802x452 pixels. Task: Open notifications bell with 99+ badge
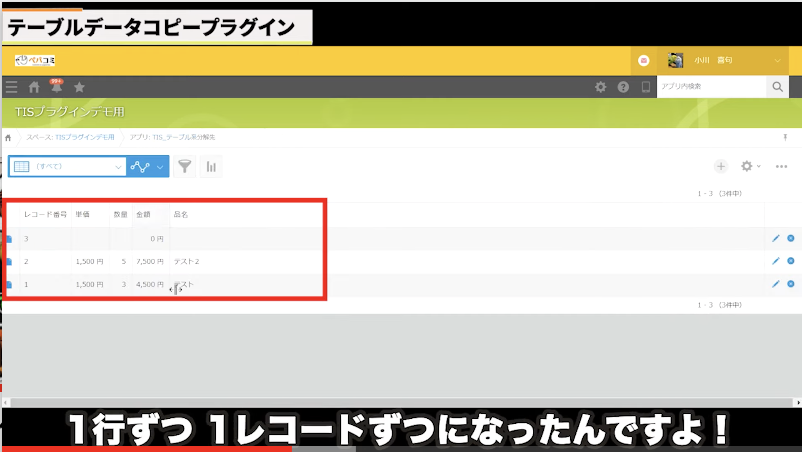[56, 87]
